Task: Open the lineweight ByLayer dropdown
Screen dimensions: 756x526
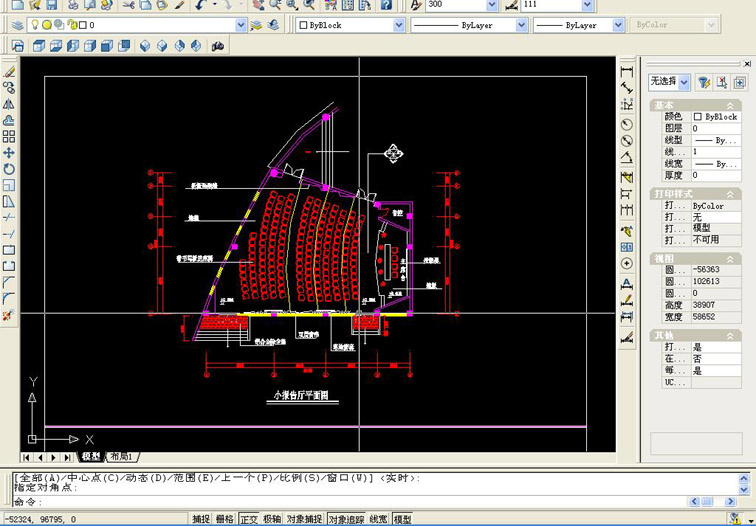Action: click(x=618, y=25)
